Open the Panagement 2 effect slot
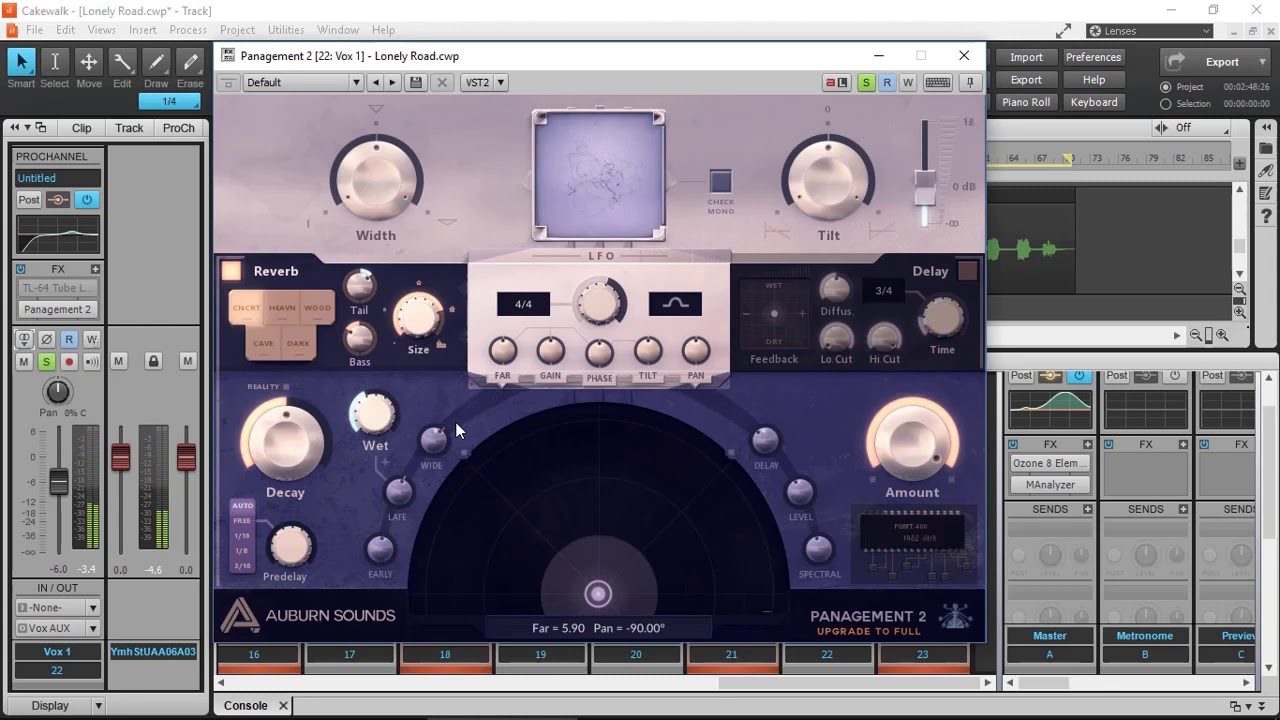1280x720 pixels. pos(58,309)
